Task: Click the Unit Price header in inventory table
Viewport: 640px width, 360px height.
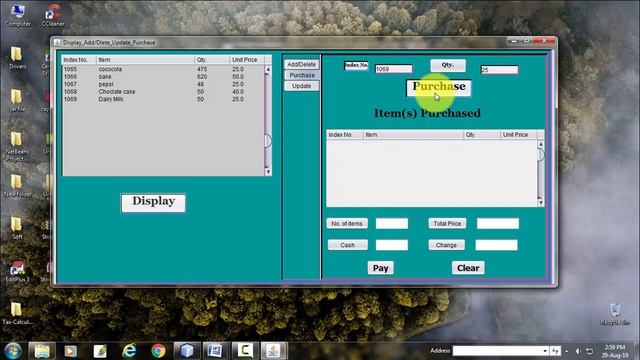Action: [247, 60]
